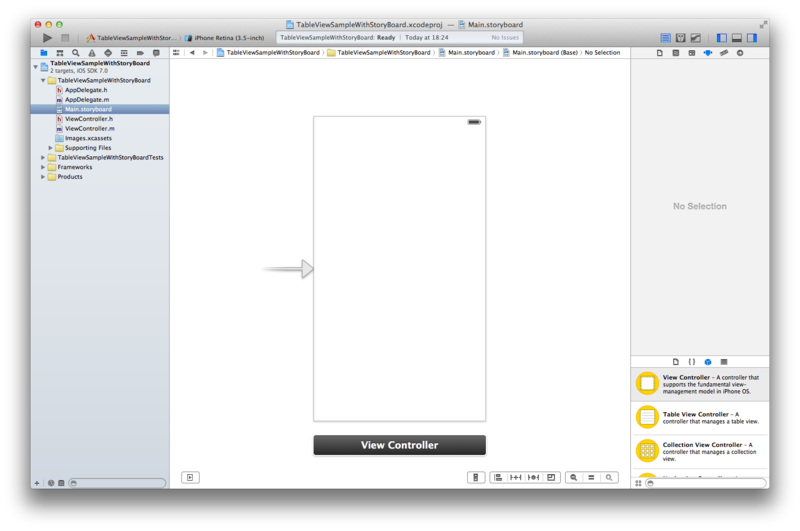Open the Log navigator
Image resolution: width=800 pixels, height=531 pixels.
pyautogui.click(x=156, y=53)
